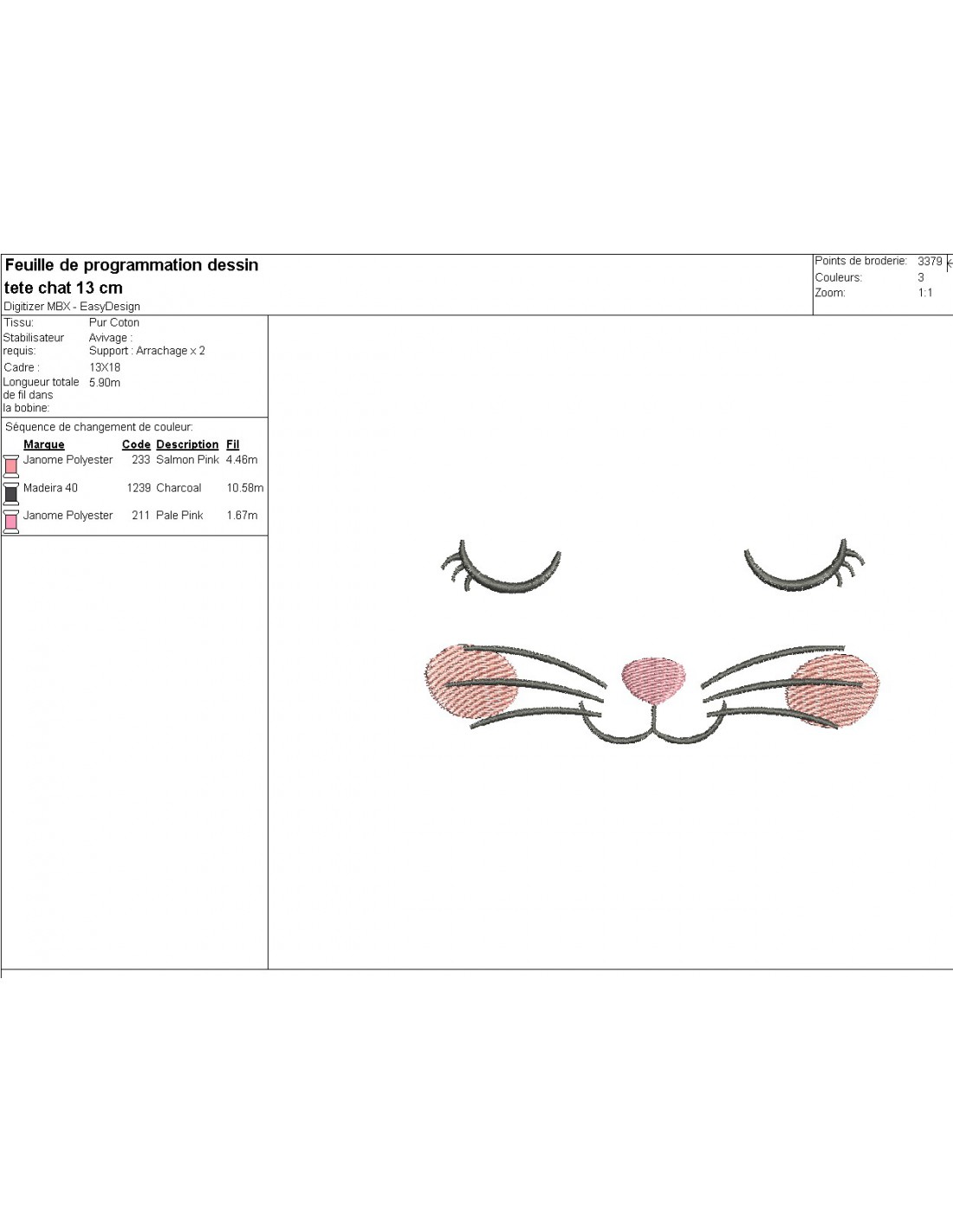Click the Couleurs count value 3
Screen dimensions: 953x1232
point(921,277)
